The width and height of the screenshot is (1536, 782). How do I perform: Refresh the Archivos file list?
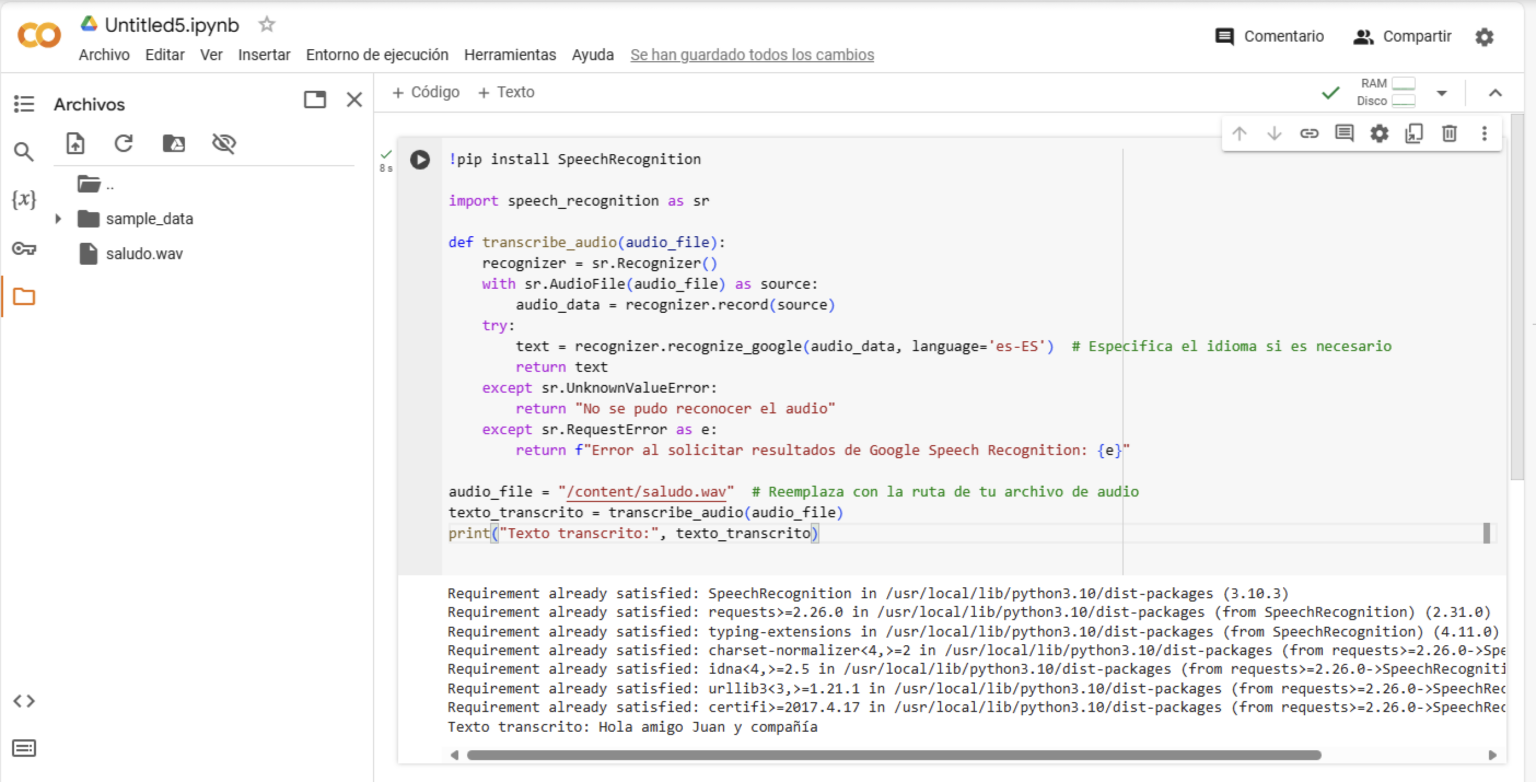(123, 143)
